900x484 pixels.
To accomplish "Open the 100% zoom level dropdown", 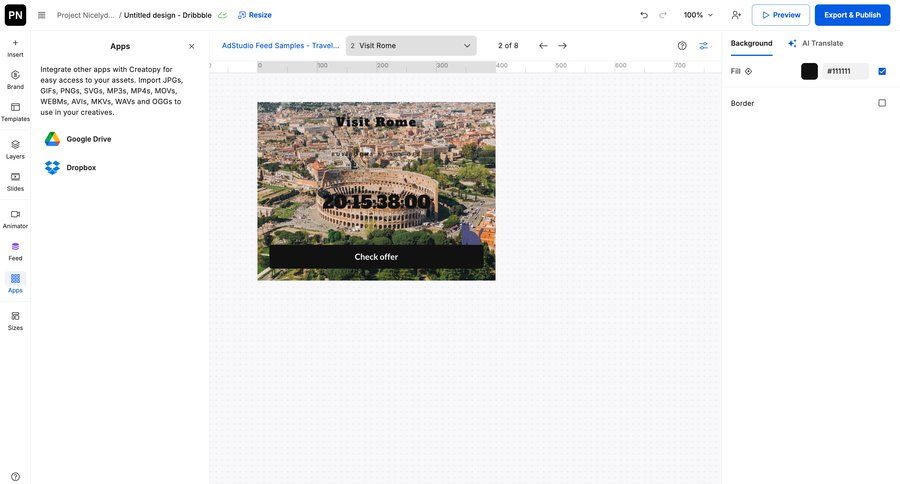I will 698,15.
